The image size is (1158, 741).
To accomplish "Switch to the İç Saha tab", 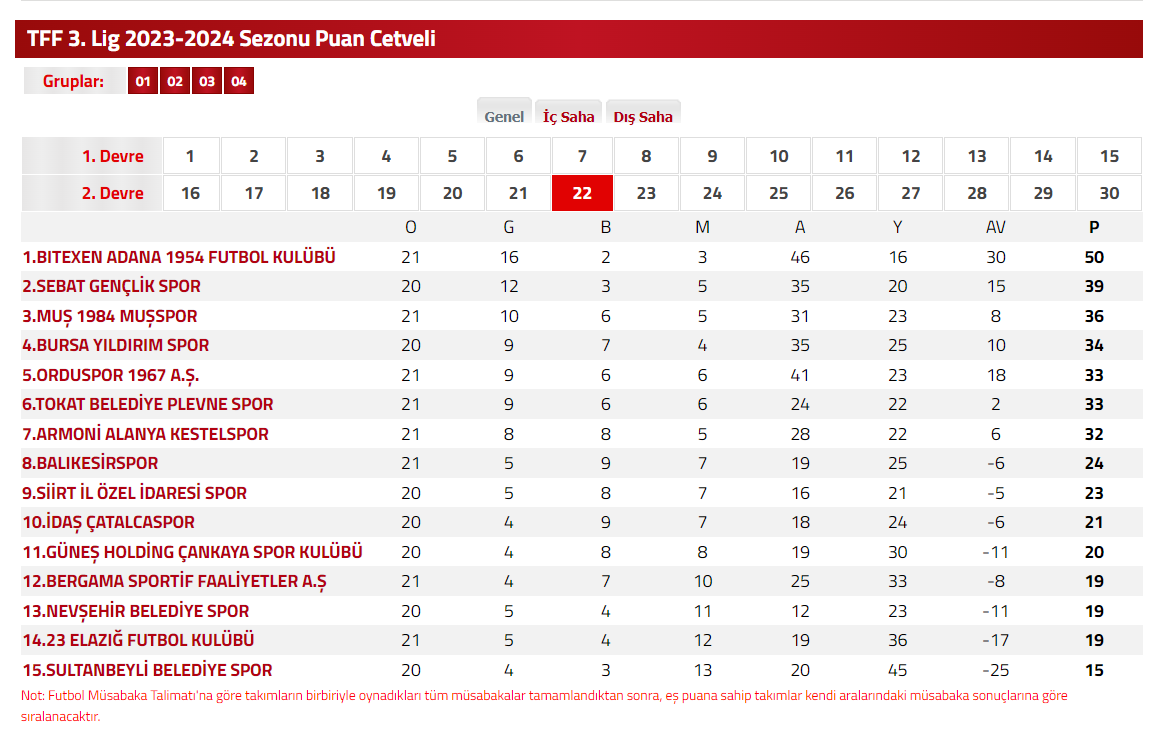I will click(569, 116).
